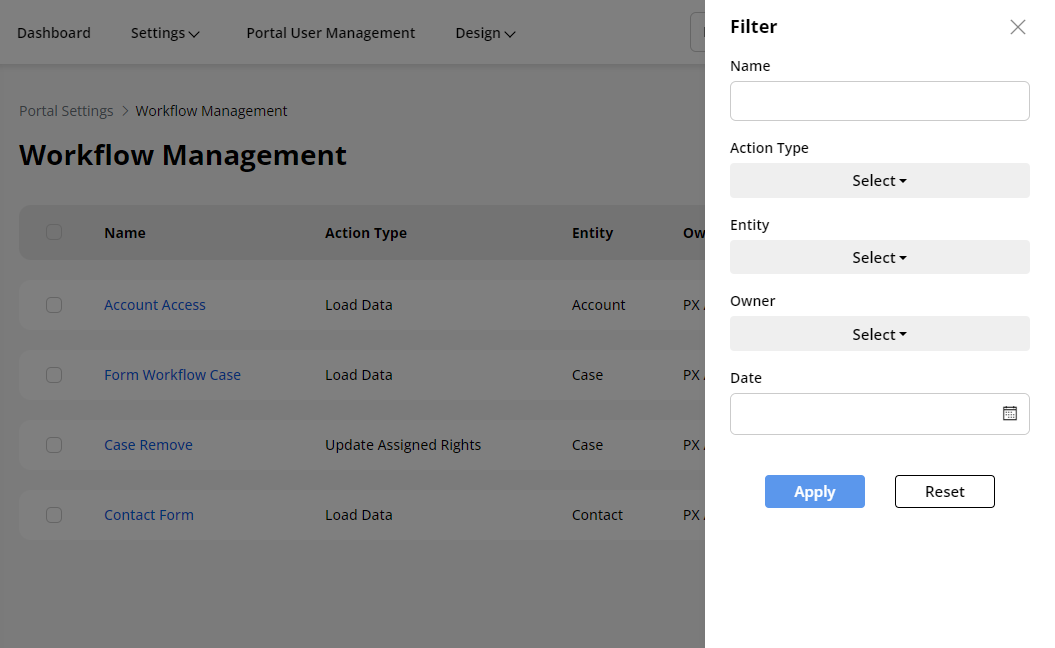Expand the Entity Select dropdown
The image size is (1055, 648).
pyautogui.click(x=879, y=258)
